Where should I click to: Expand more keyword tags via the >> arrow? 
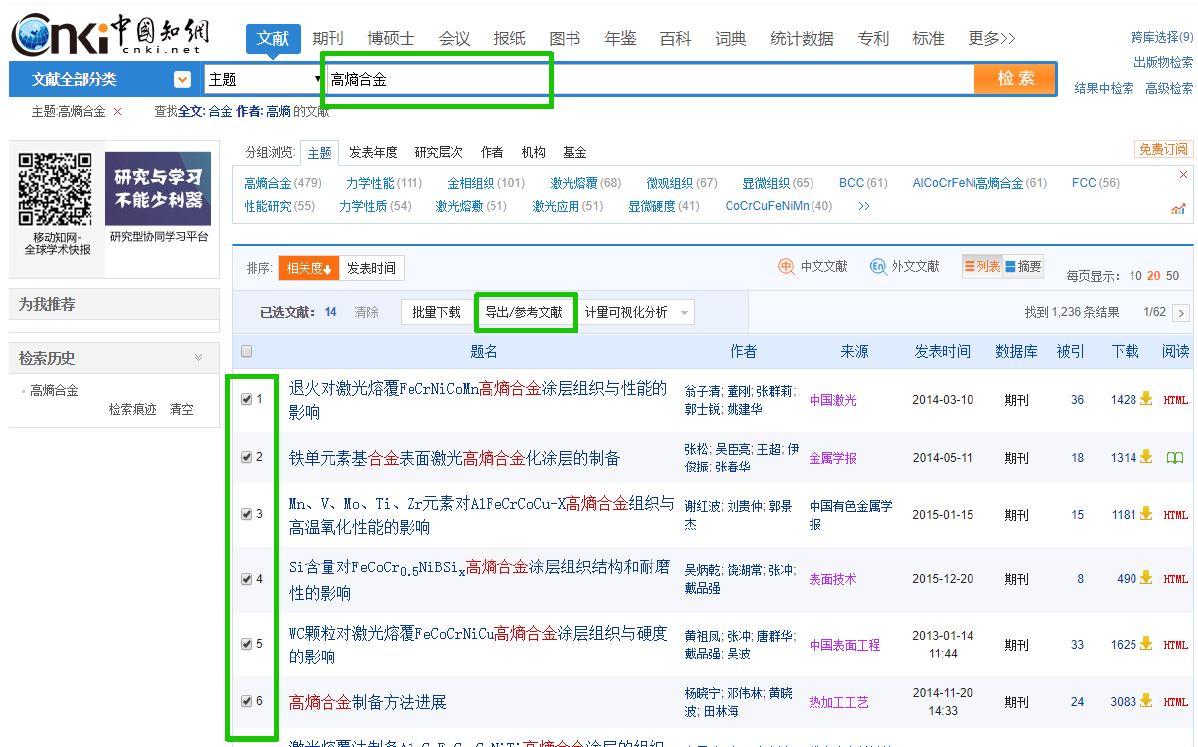[864, 206]
